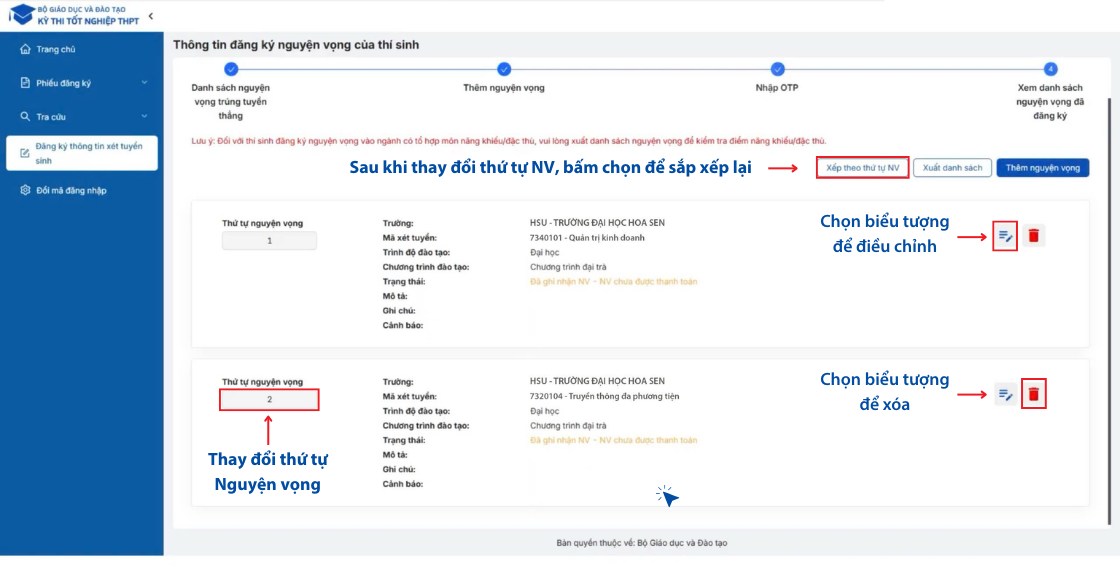Click the Trang chủ home icon
Screen dimensions: 1120x567
click(26, 49)
